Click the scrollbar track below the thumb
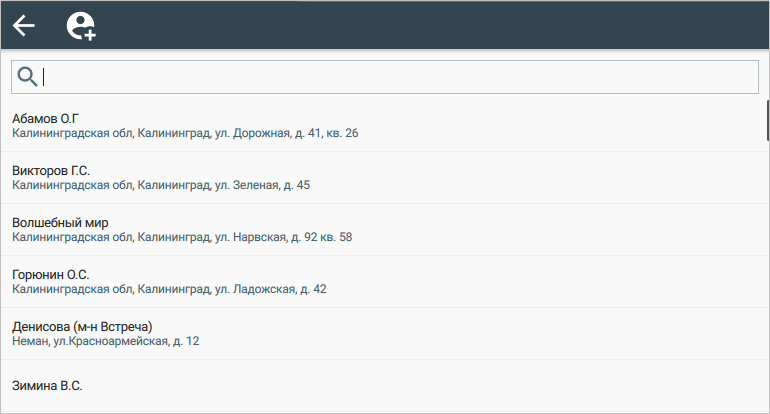The image size is (770, 414). click(766, 280)
